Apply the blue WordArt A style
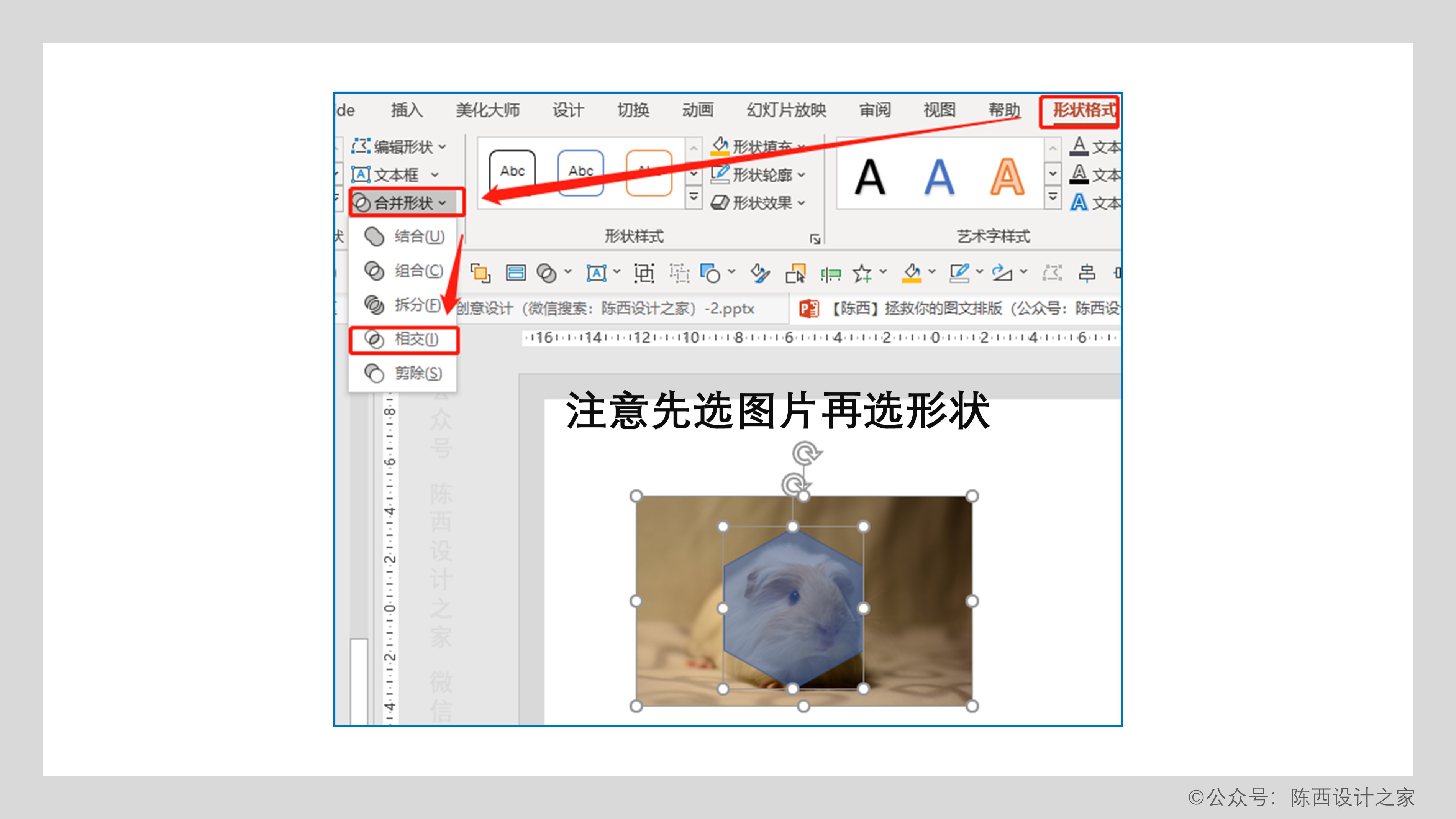This screenshot has height=819, width=1456. 939,177
